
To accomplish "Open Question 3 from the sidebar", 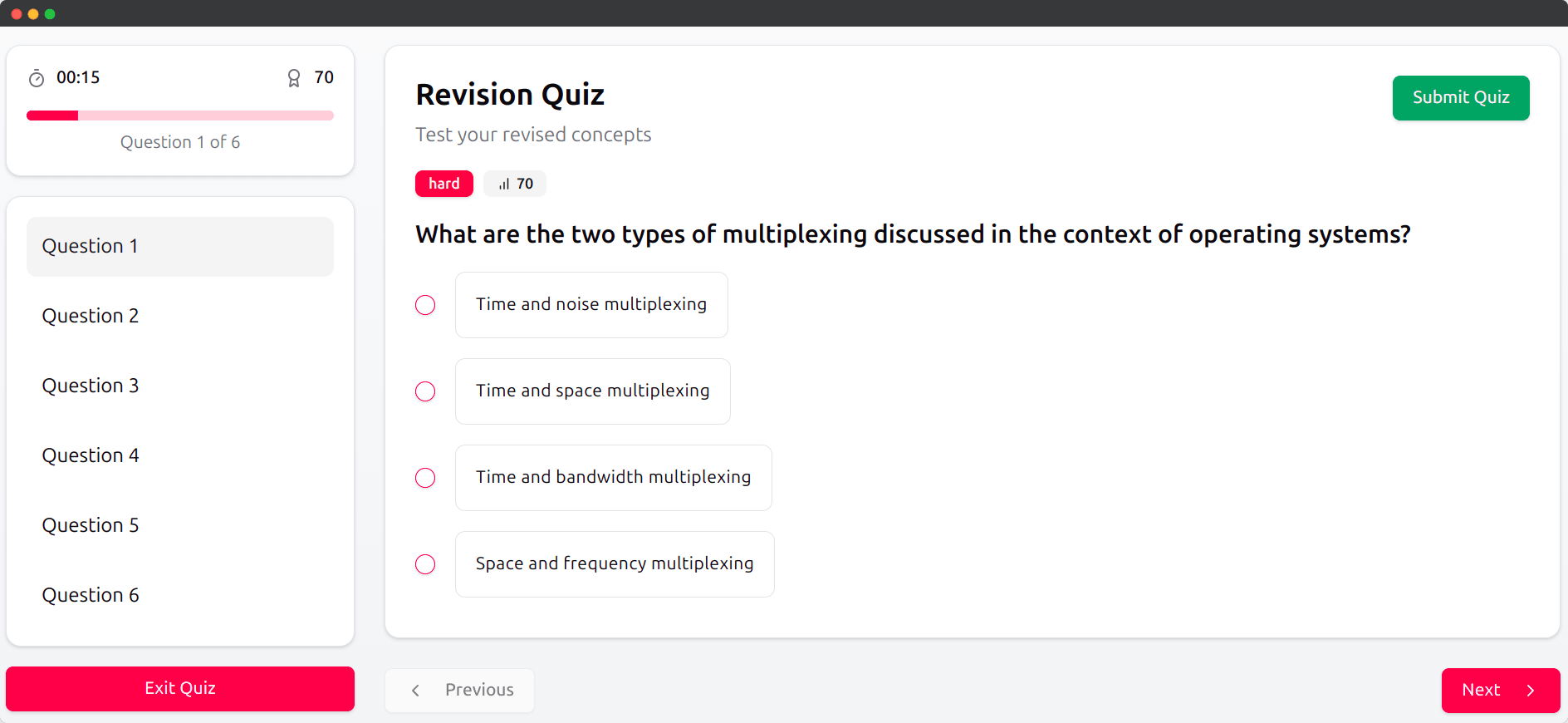I will [91, 385].
